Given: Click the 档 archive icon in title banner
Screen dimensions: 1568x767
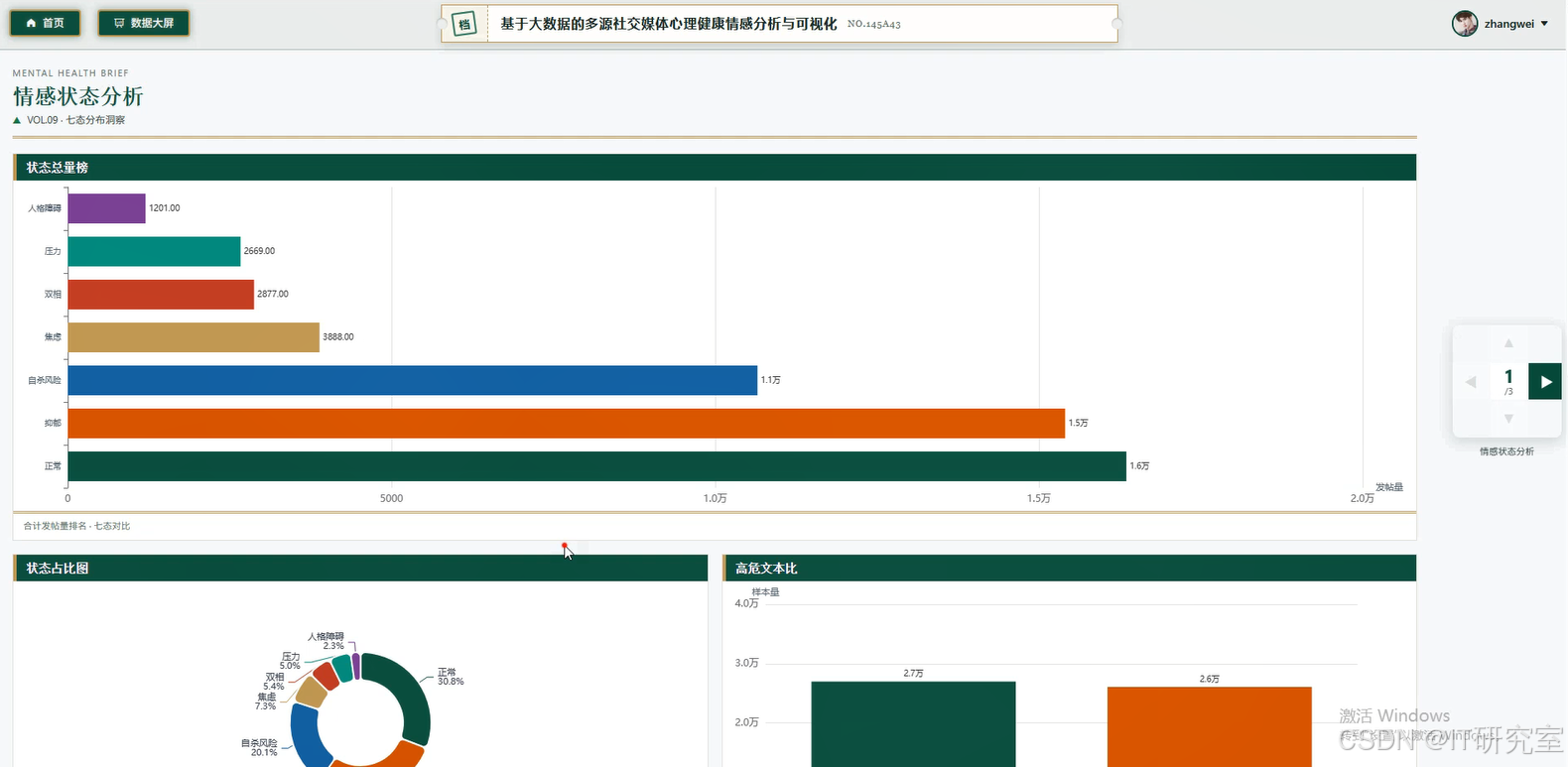Looking at the screenshot, I should coord(464,24).
